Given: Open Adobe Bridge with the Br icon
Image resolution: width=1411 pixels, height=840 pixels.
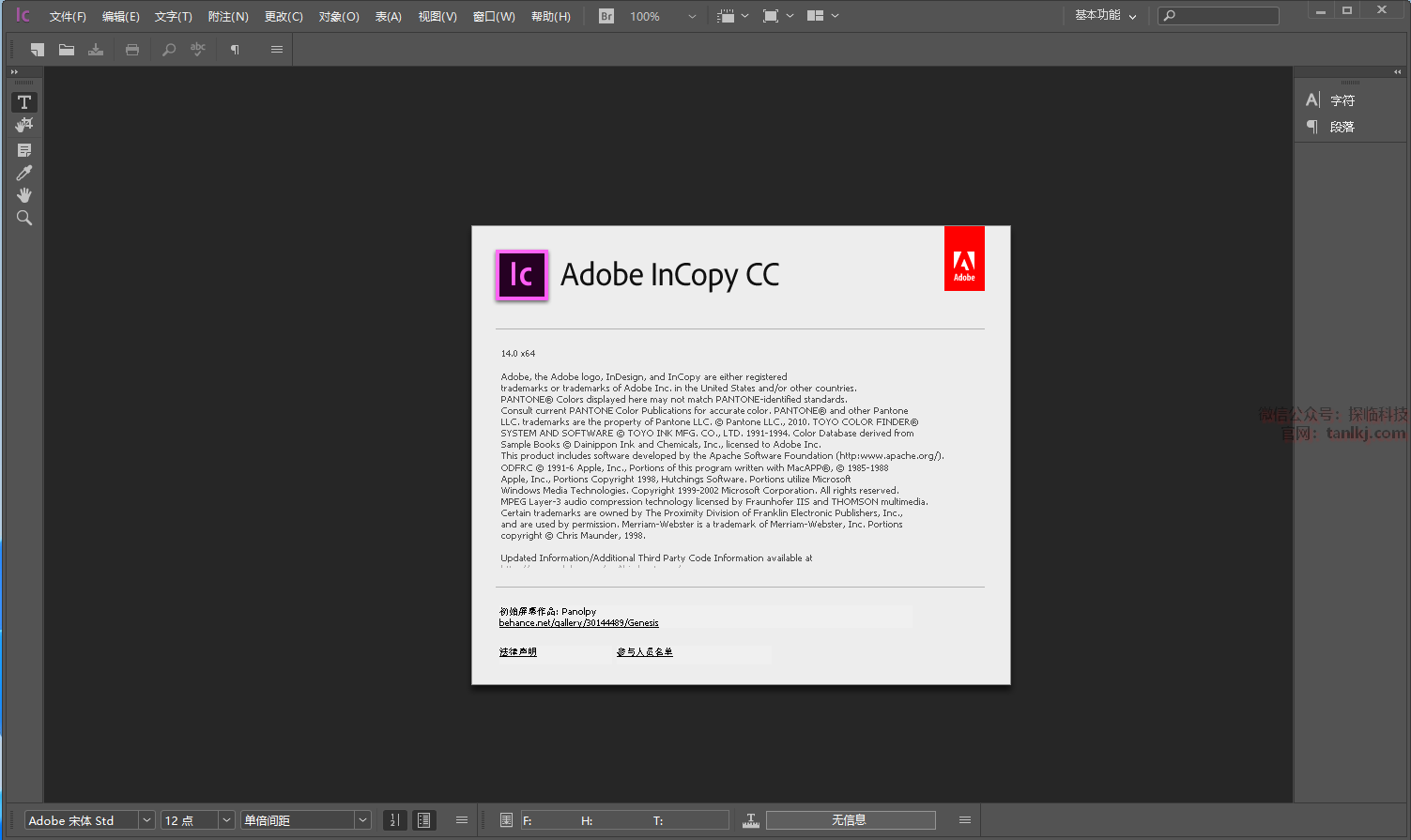Looking at the screenshot, I should (606, 16).
